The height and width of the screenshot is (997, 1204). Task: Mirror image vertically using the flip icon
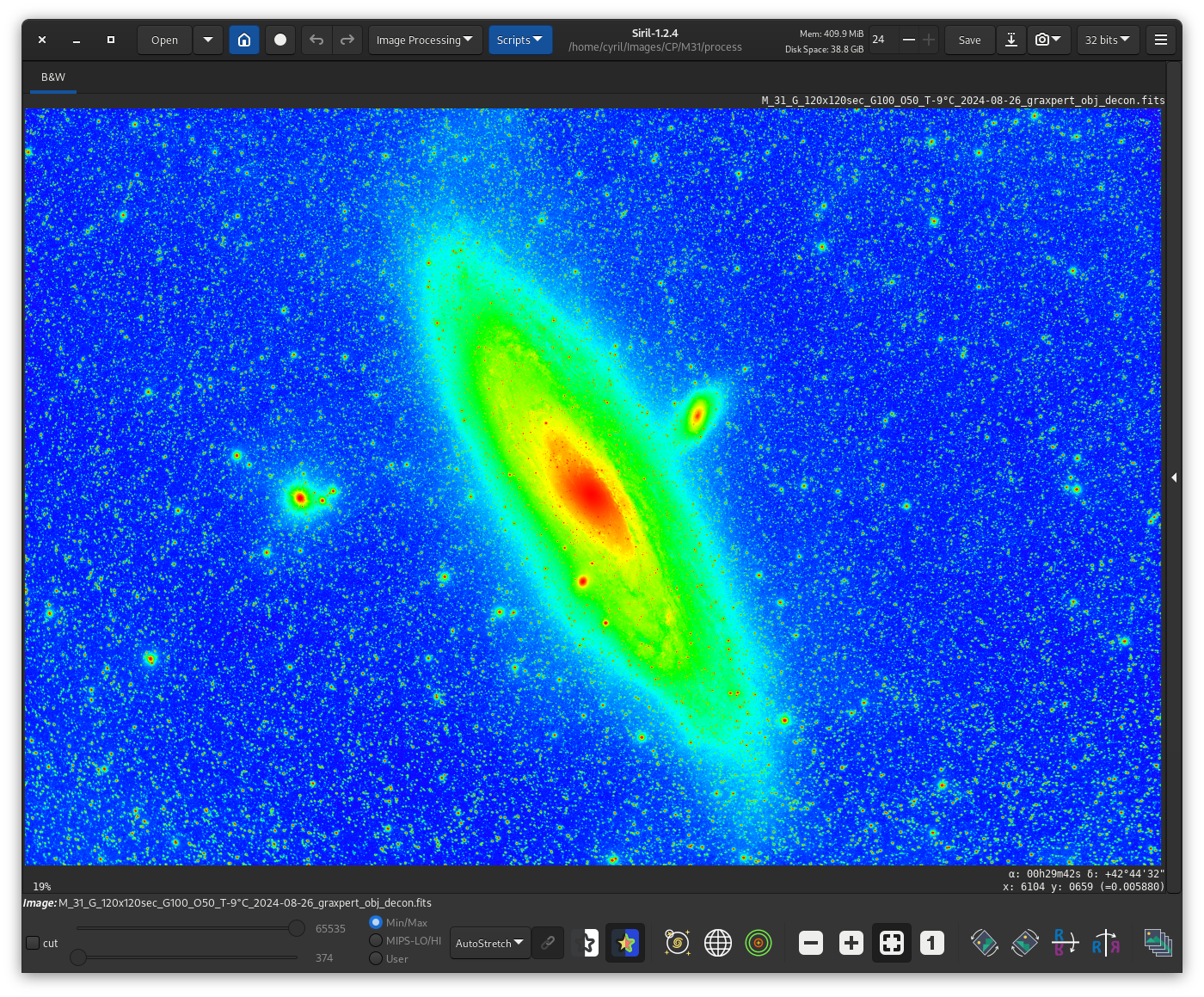[x=1065, y=944]
